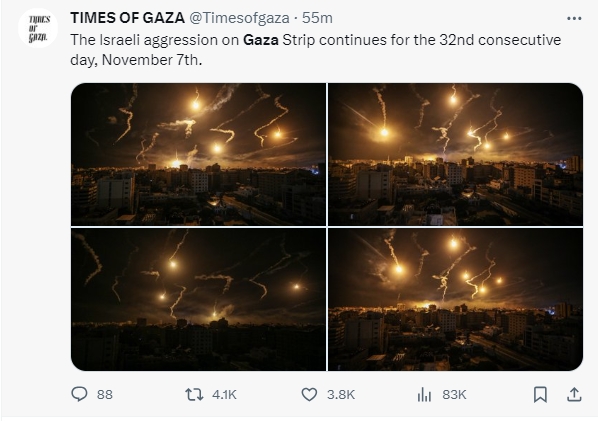Click the 4.1K reposts count
The image size is (598, 421).
(224, 394)
